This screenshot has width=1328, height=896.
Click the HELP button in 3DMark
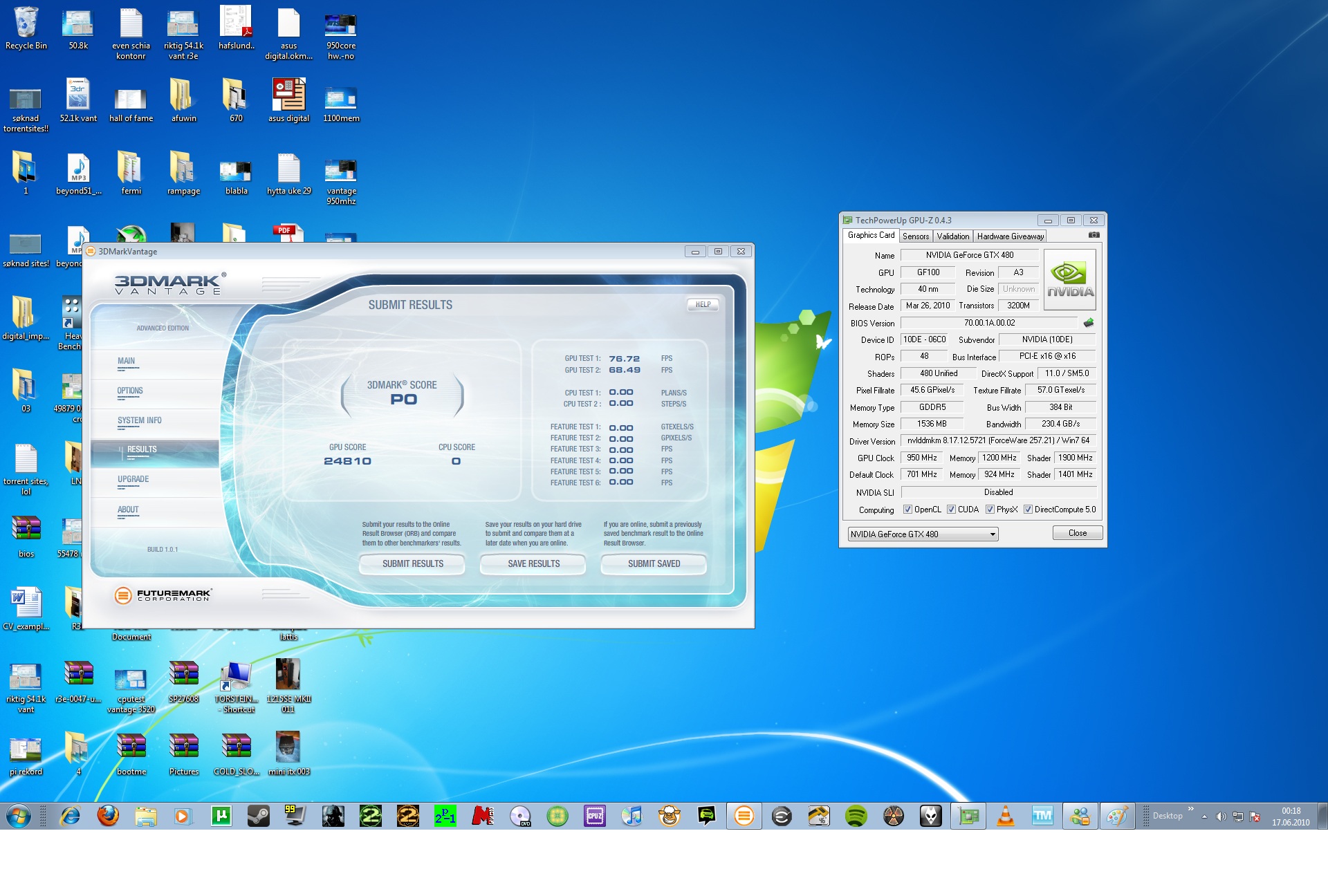click(703, 305)
